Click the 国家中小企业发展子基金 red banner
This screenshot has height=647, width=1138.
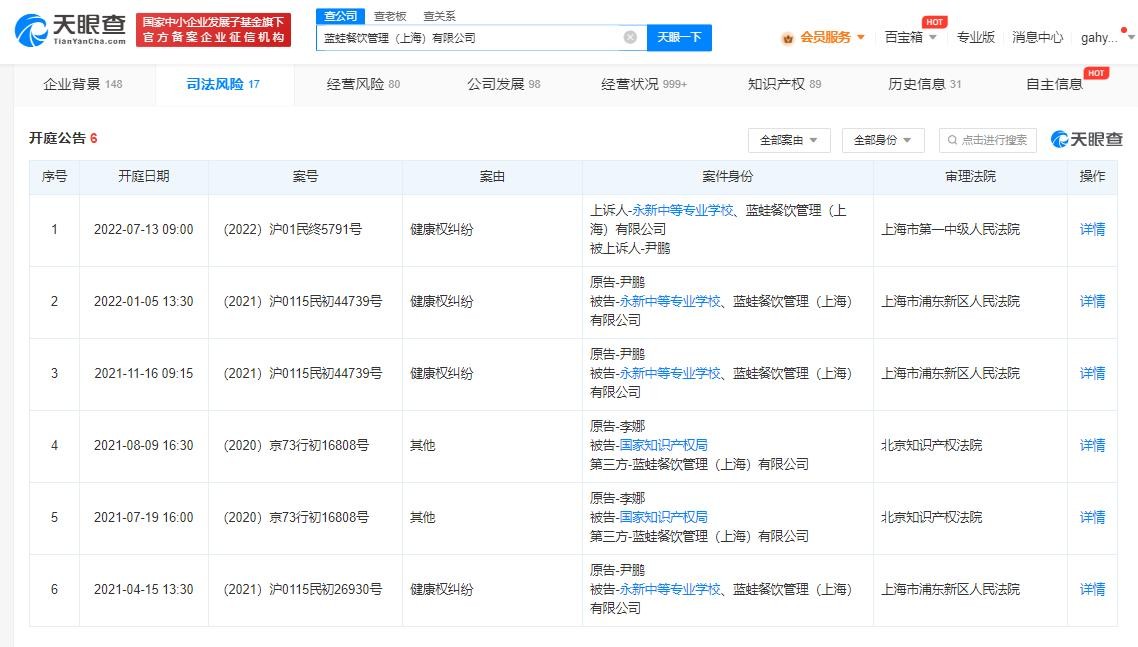coord(213,30)
